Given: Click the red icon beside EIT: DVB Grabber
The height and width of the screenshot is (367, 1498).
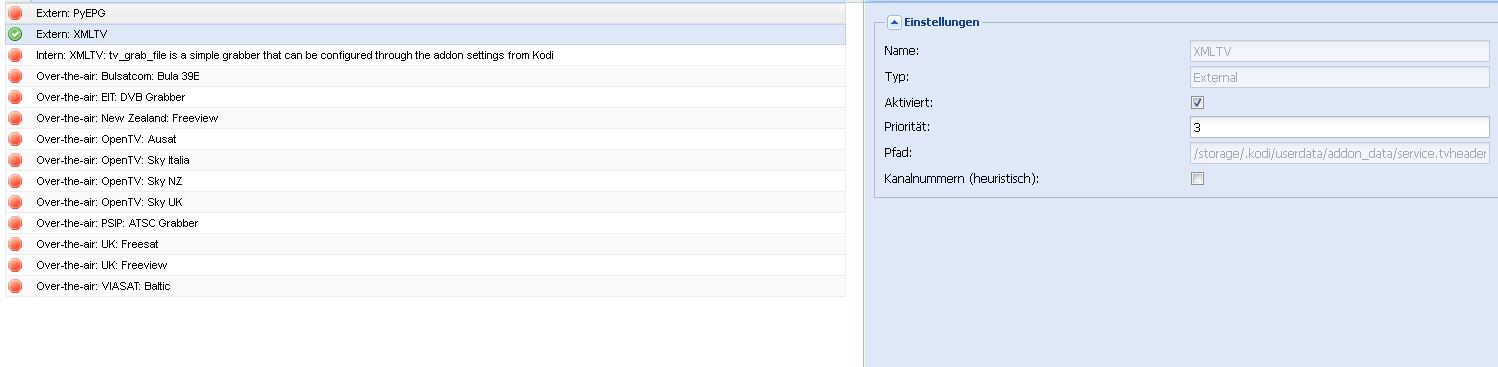Looking at the screenshot, I should coord(15,97).
